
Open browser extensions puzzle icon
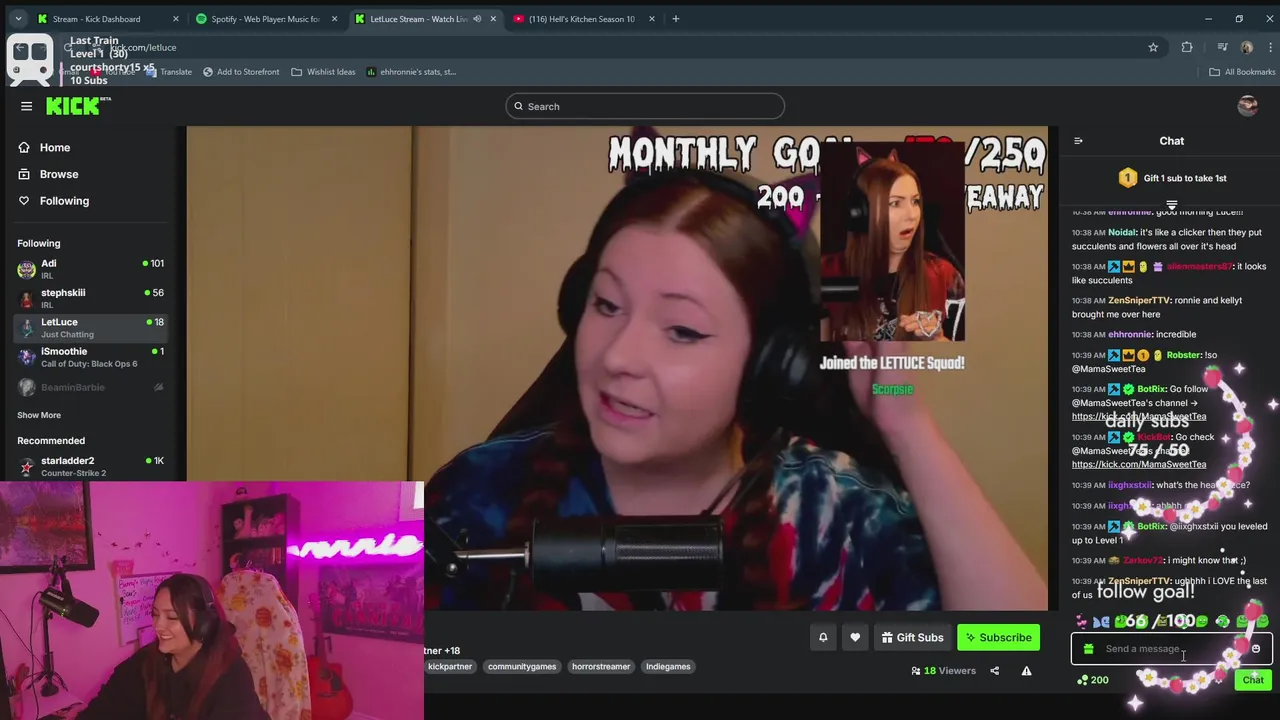click(1187, 47)
